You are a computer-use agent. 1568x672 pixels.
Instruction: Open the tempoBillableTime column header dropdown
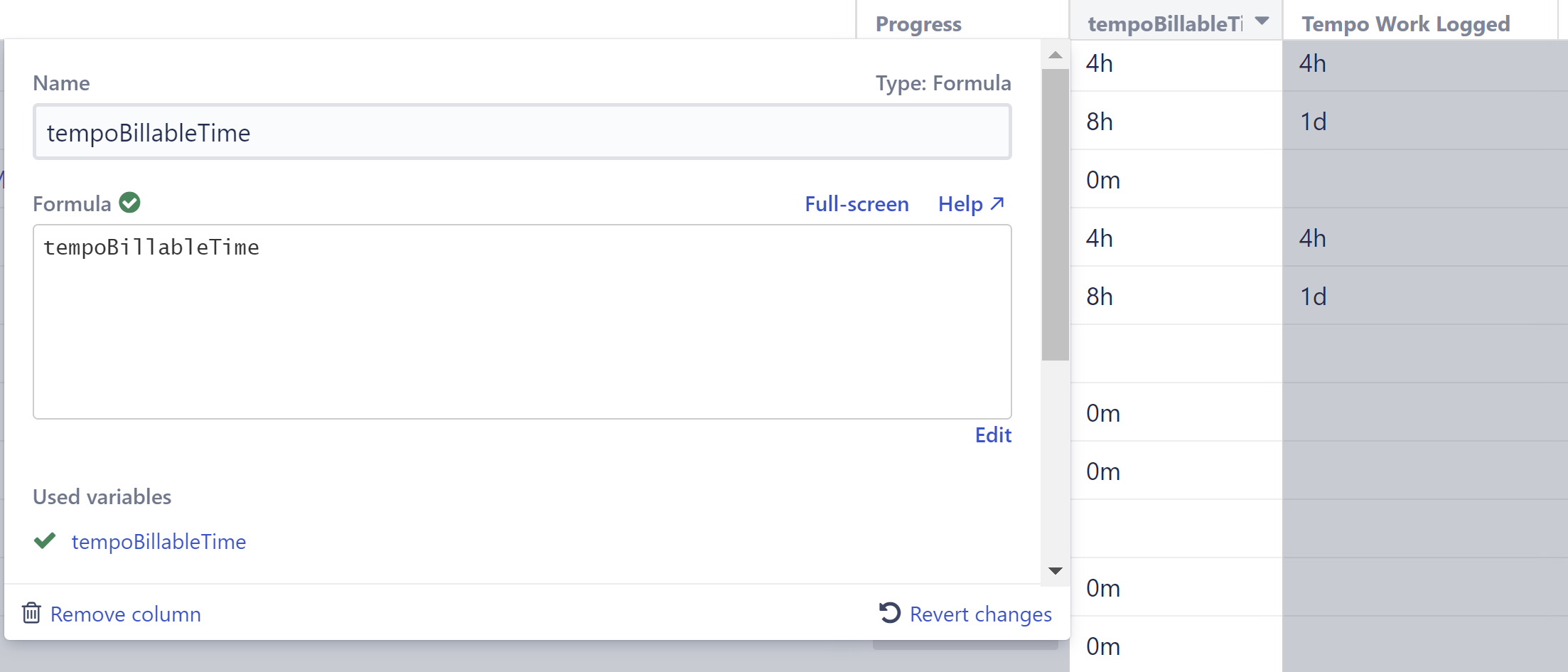[x=1262, y=22]
